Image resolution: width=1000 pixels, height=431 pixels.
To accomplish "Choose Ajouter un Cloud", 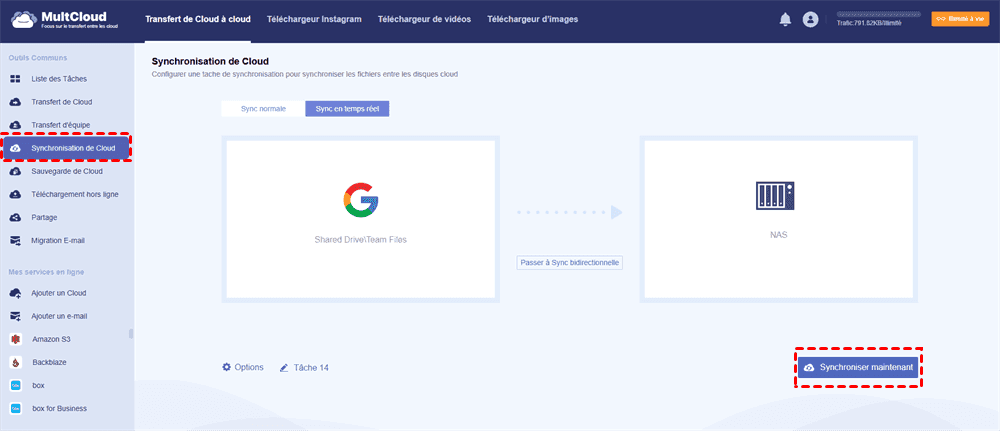I will [59, 293].
